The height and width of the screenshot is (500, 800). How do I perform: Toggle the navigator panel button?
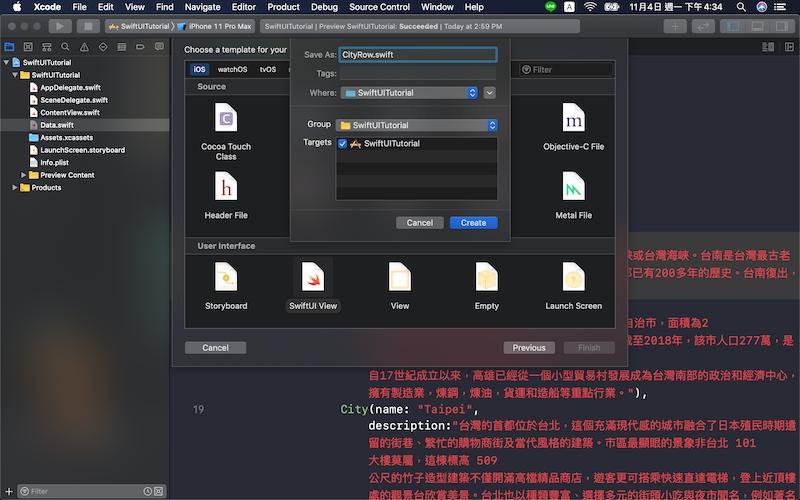733,26
